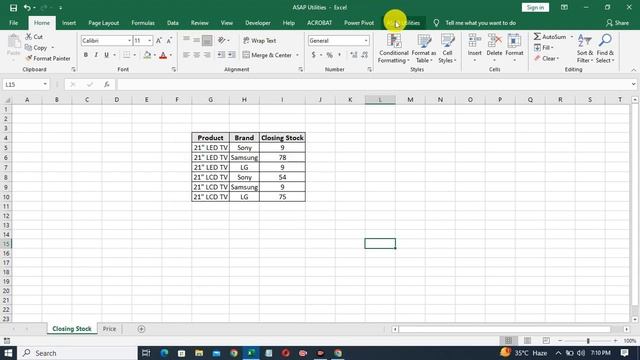Open the Clear dropdown in Editing group

tap(546, 59)
